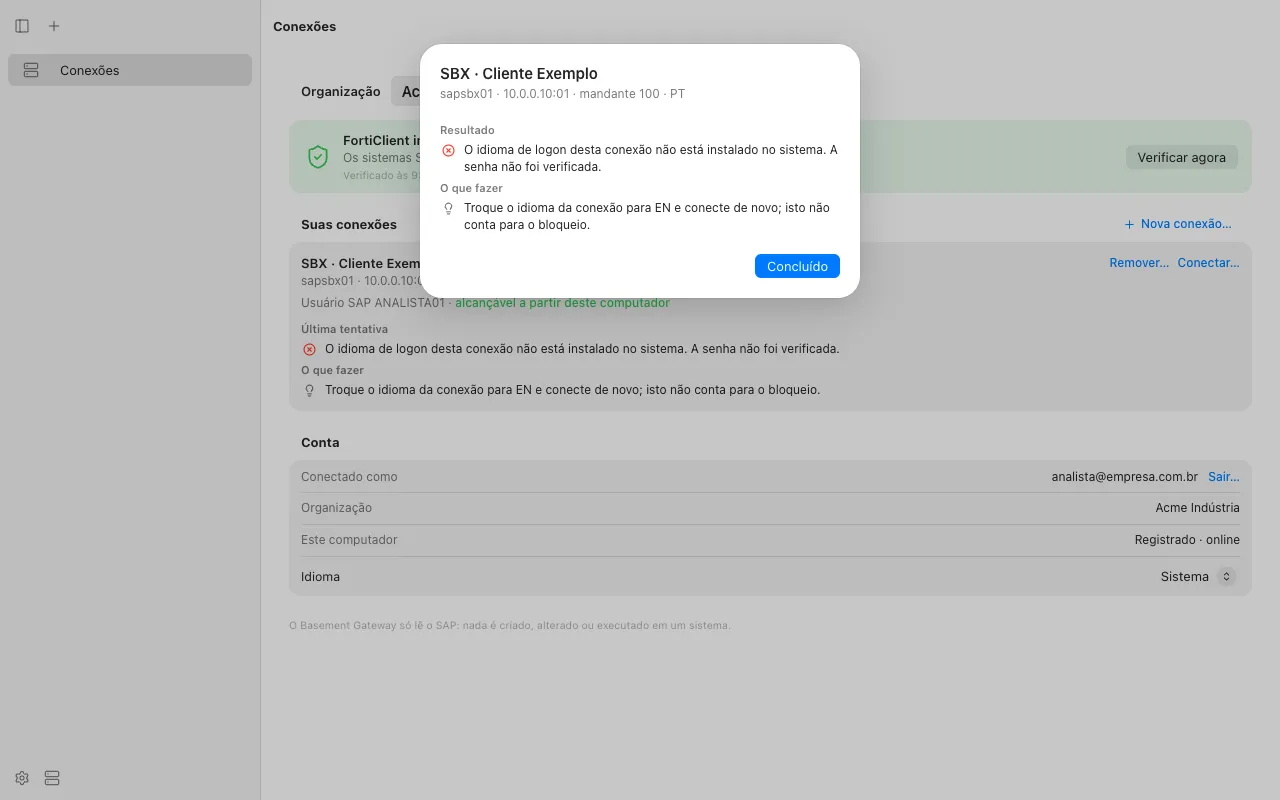Click the dialog subtitle with mandante 100
The image size is (1280, 800).
tap(562, 94)
